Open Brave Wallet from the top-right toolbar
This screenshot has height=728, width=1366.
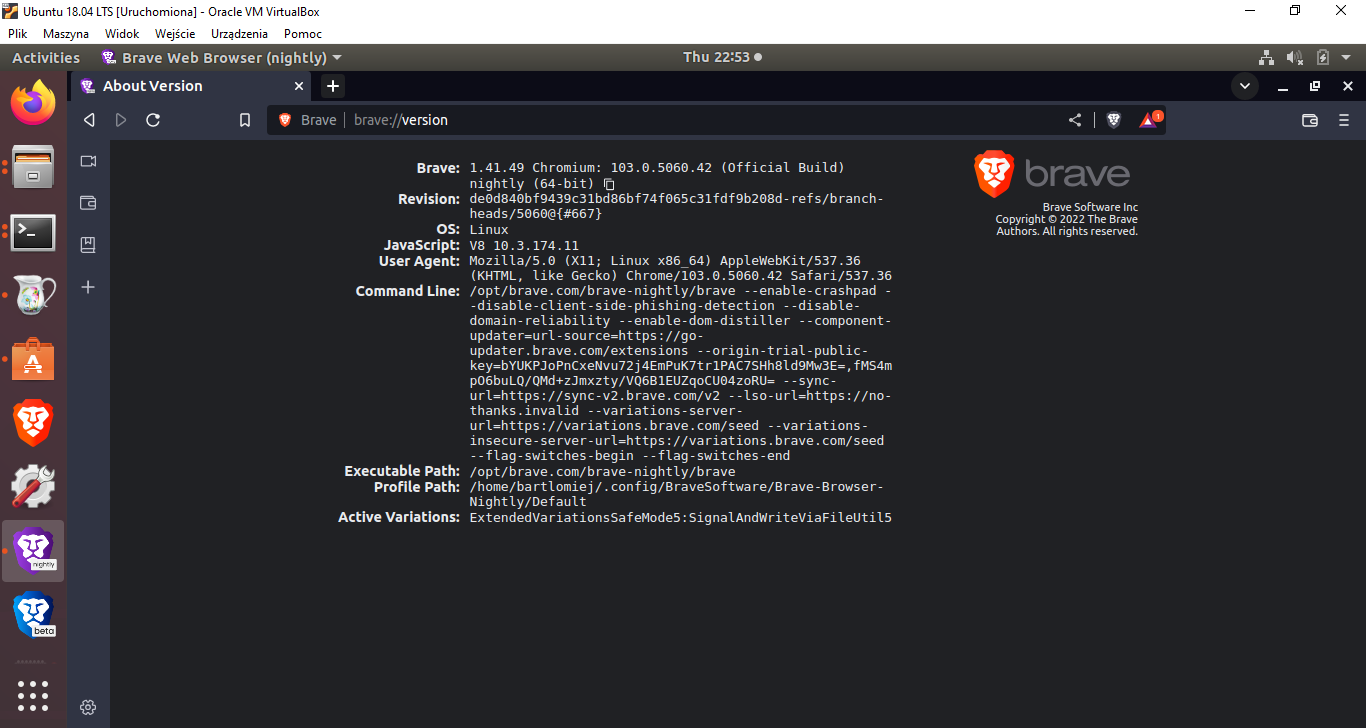click(1310, 120)
